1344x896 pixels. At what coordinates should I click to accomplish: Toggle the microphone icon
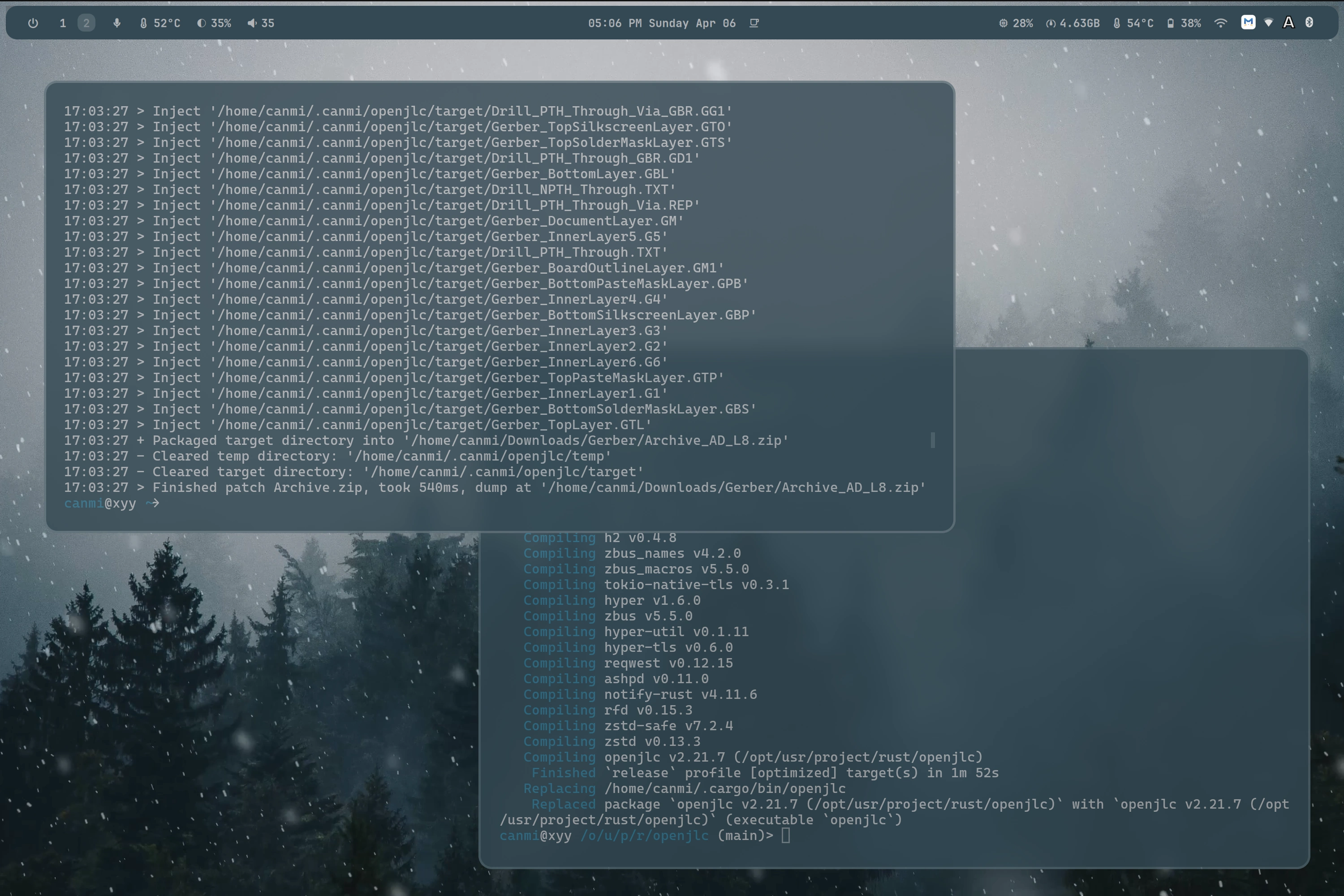116,23
